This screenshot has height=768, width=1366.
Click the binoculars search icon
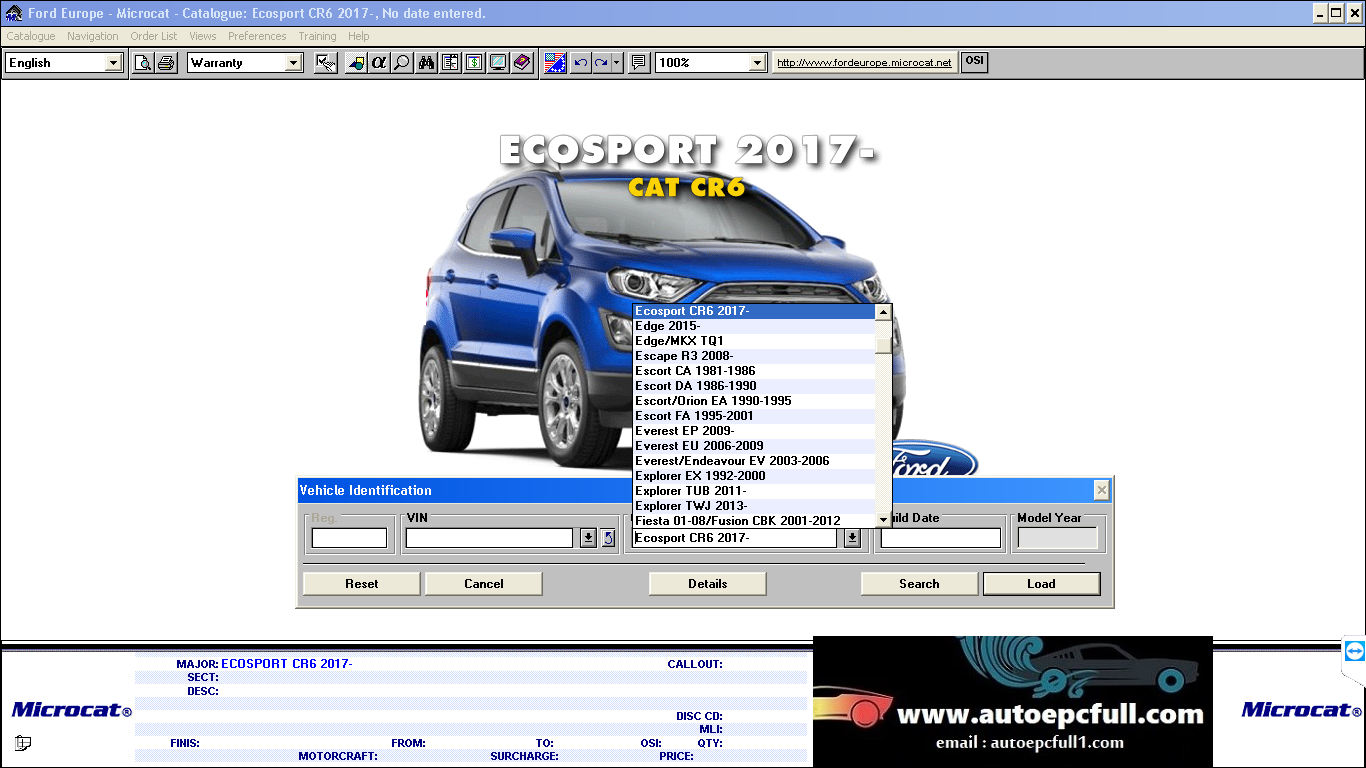(x=427, y=63)
